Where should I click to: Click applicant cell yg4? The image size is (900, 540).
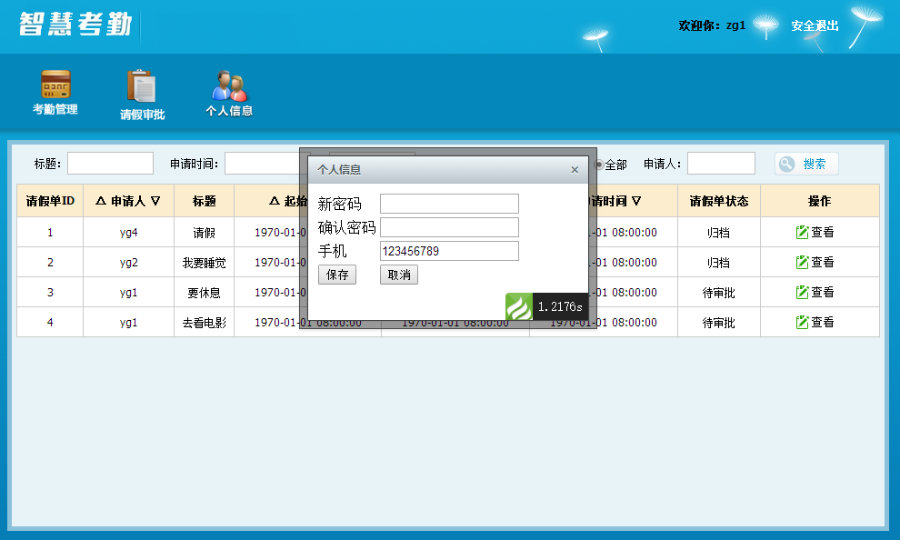tap(129, 232)
